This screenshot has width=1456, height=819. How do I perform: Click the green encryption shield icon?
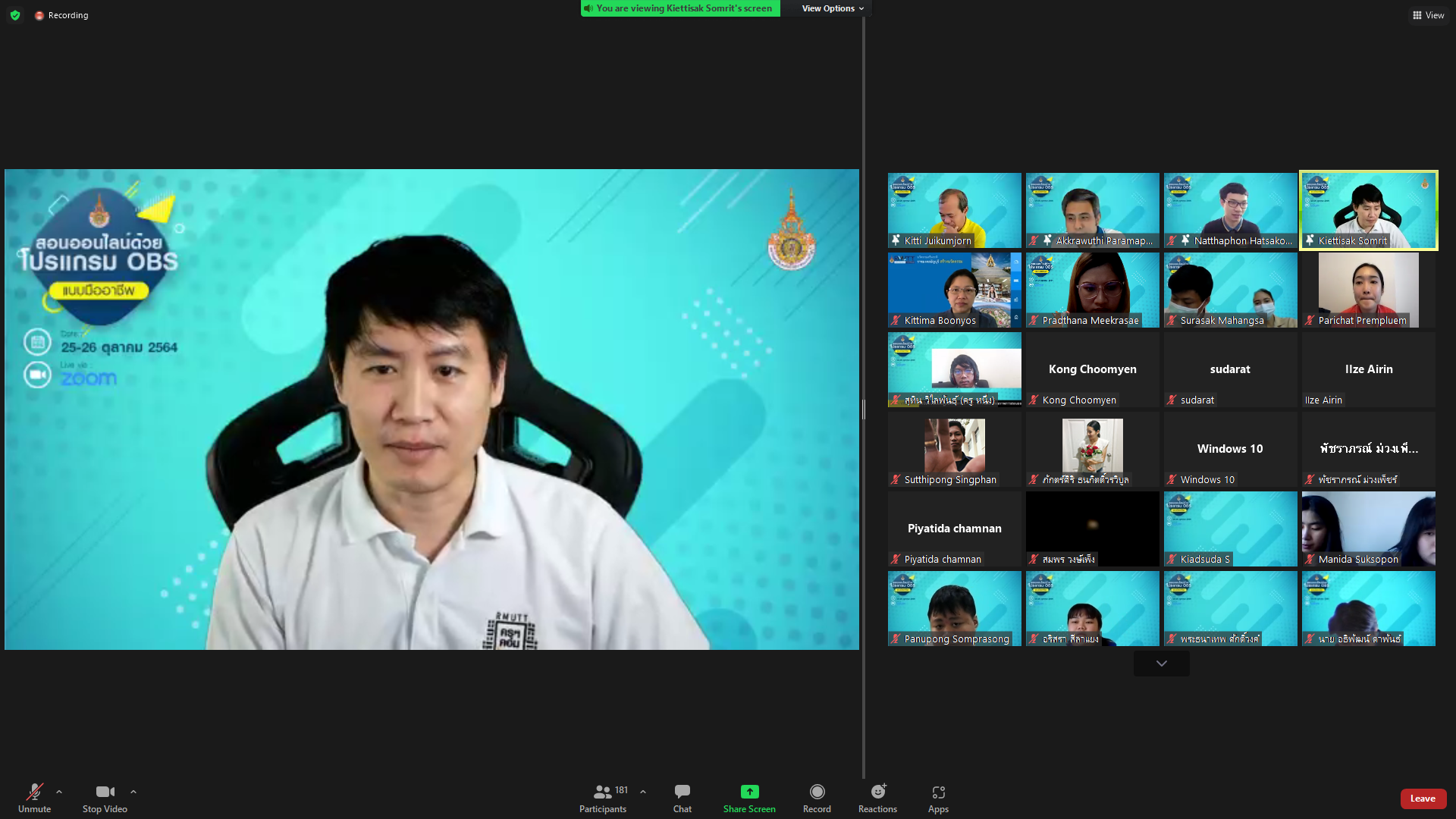15,15
